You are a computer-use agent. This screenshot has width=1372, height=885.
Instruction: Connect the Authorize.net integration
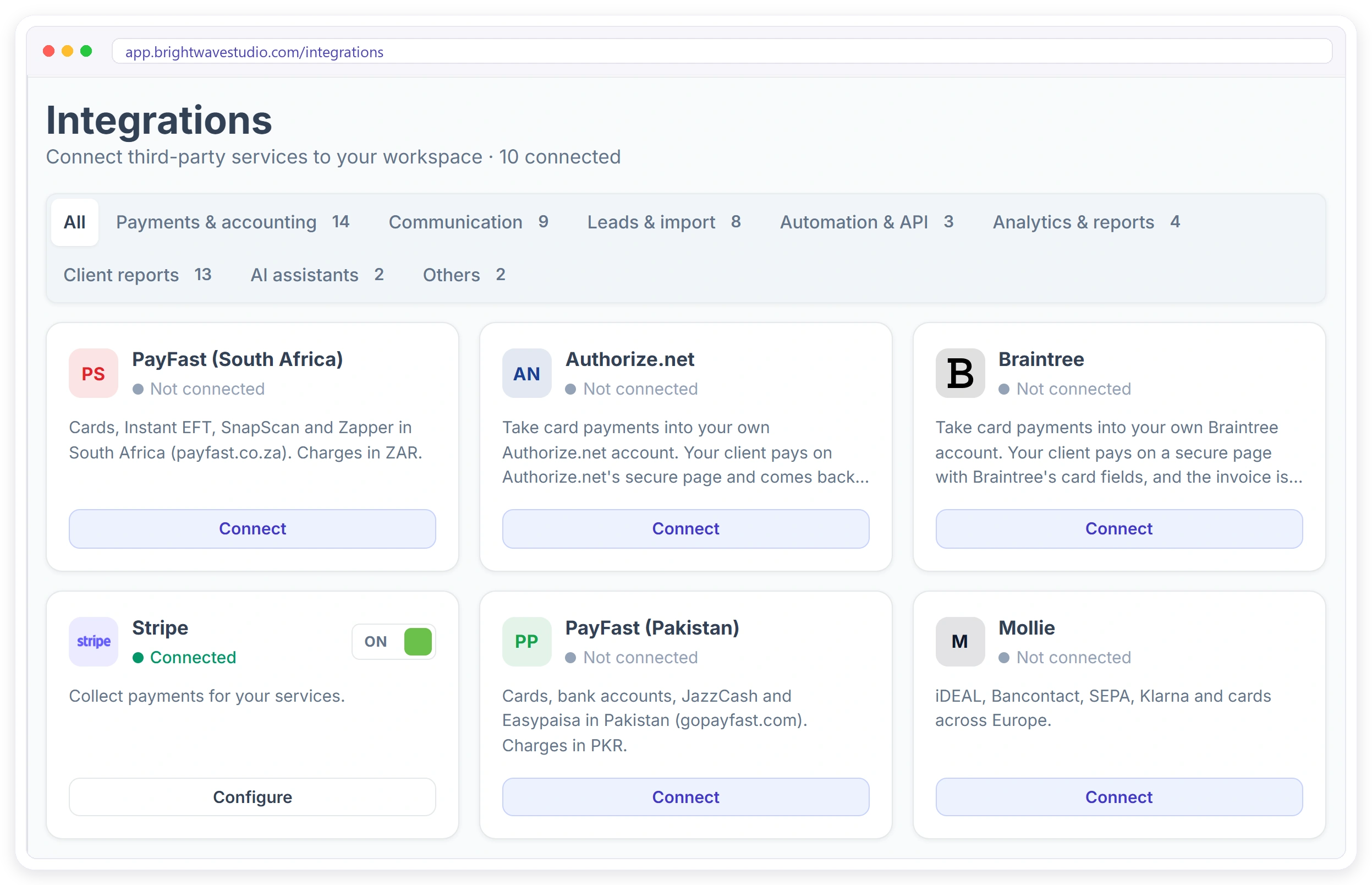[x=685, y=529]
